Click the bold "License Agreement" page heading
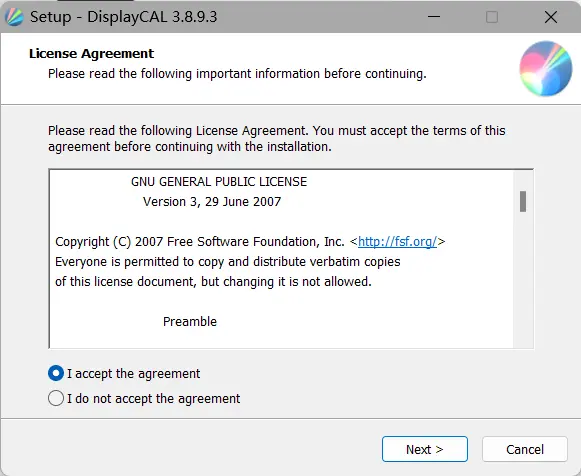 point(91,54)
